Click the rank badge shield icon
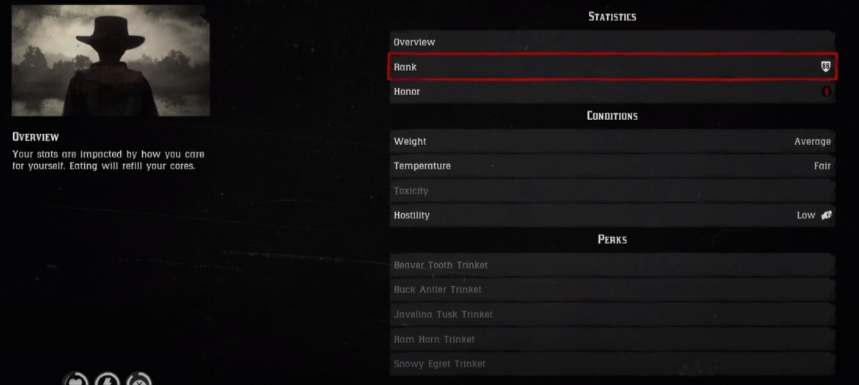Viewport: 859px width, 385px height. 826,67
